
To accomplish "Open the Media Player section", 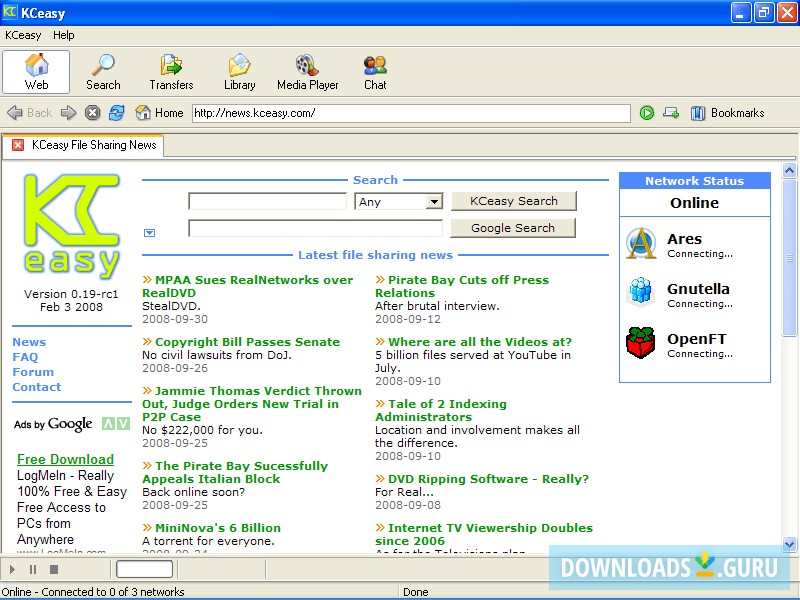I will tap(308, 72).
